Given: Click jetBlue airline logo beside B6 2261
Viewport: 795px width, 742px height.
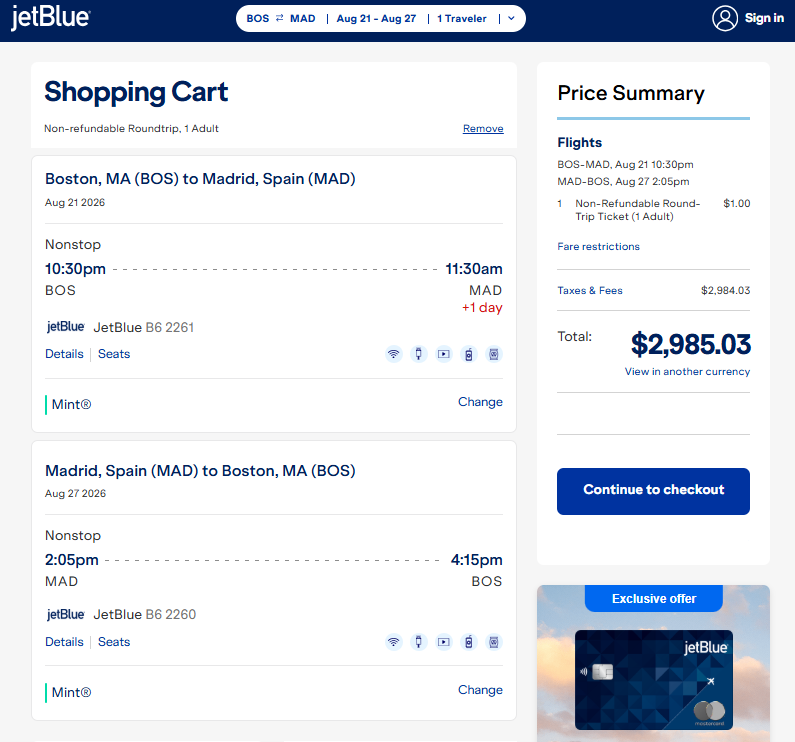Looking at the screenshot, I should (65, 327).
